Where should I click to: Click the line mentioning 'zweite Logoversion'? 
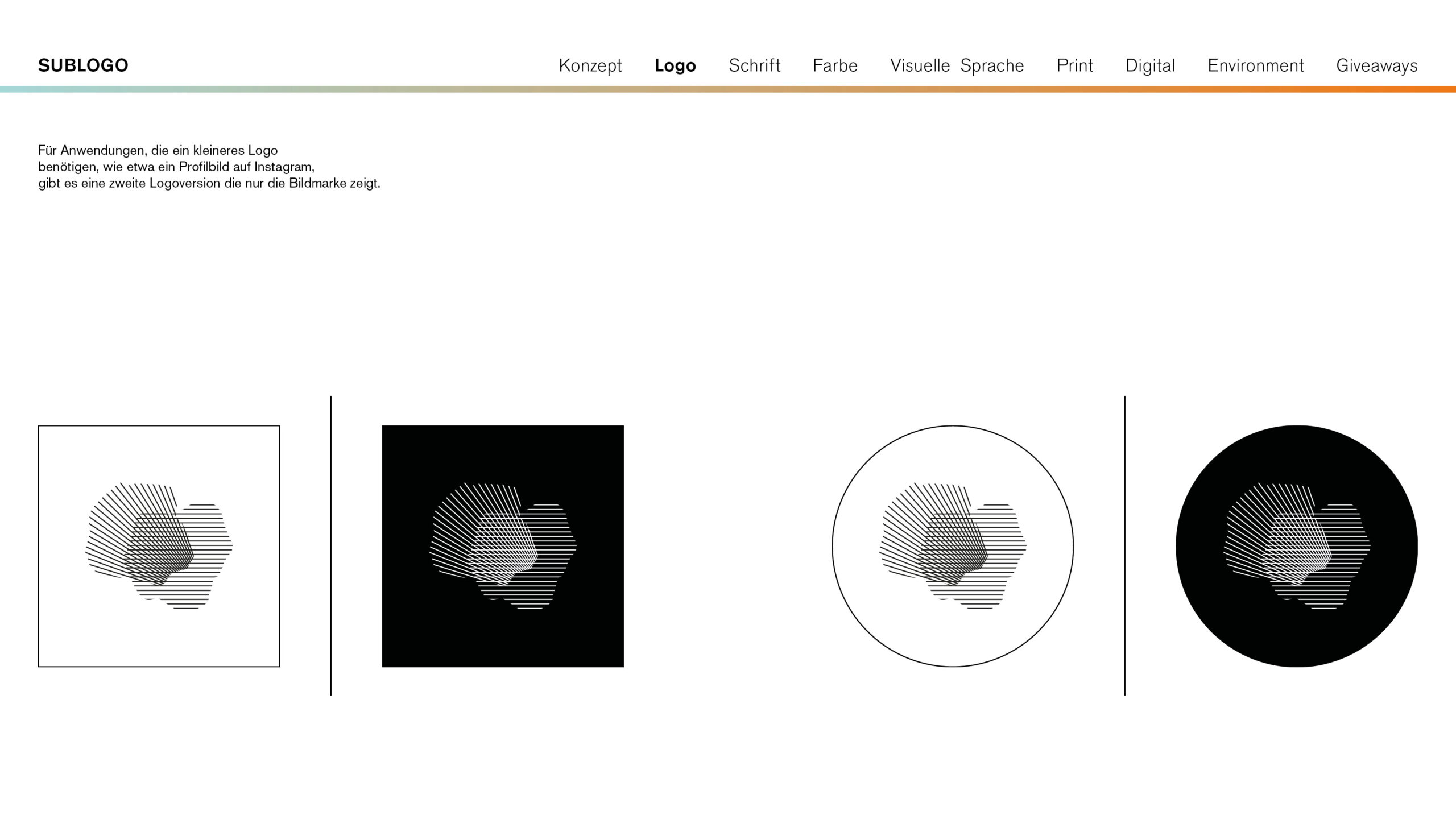click(209, 184)
